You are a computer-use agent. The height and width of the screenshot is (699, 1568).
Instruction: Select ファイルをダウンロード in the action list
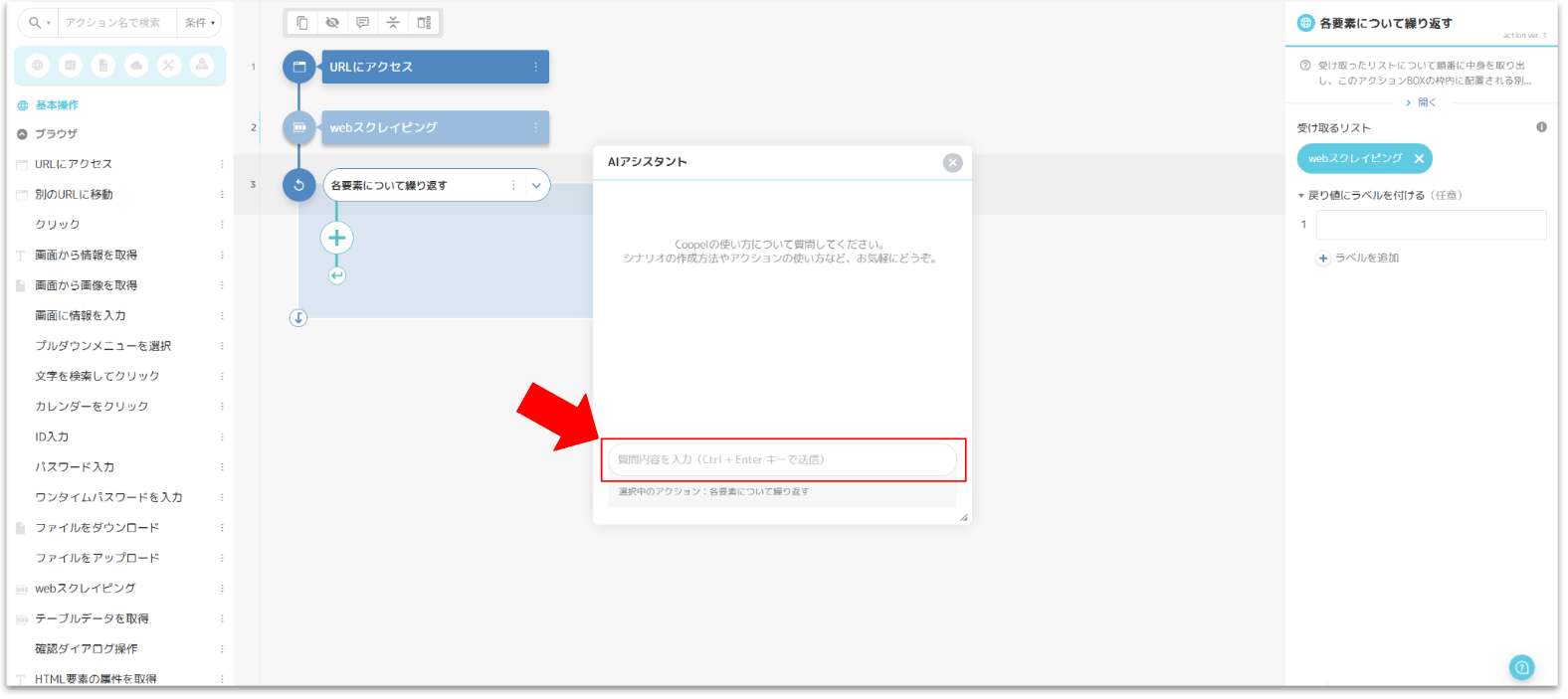98,528
